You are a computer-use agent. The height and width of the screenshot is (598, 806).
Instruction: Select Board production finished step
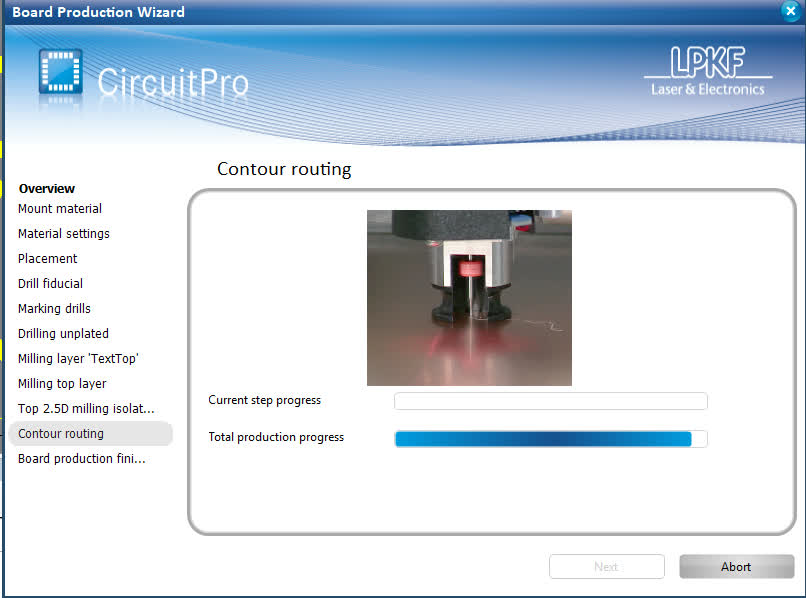[x=82, y=459]
